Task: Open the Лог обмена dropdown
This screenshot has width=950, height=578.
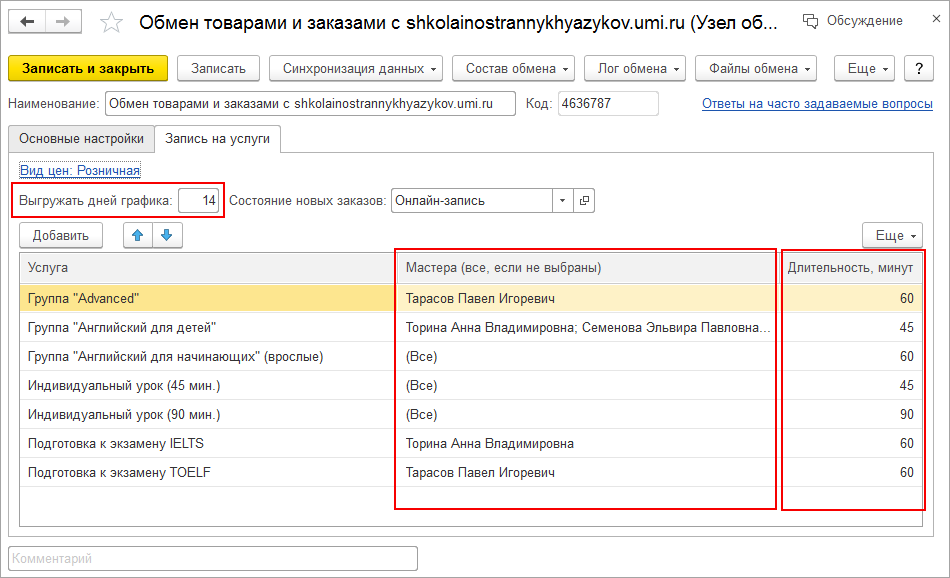Action: (635, 68)
